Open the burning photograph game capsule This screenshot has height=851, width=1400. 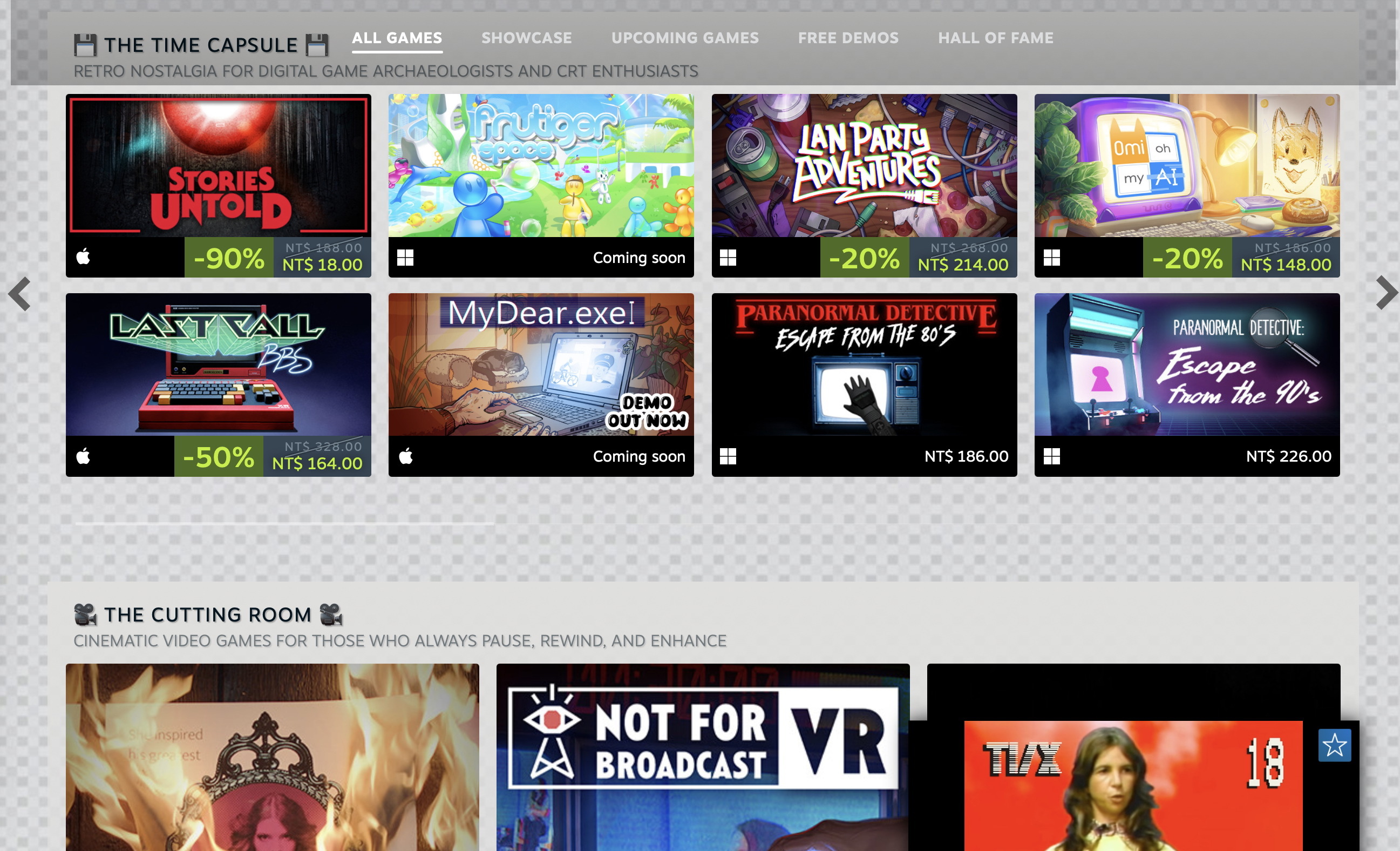click(x=272, y=757)
